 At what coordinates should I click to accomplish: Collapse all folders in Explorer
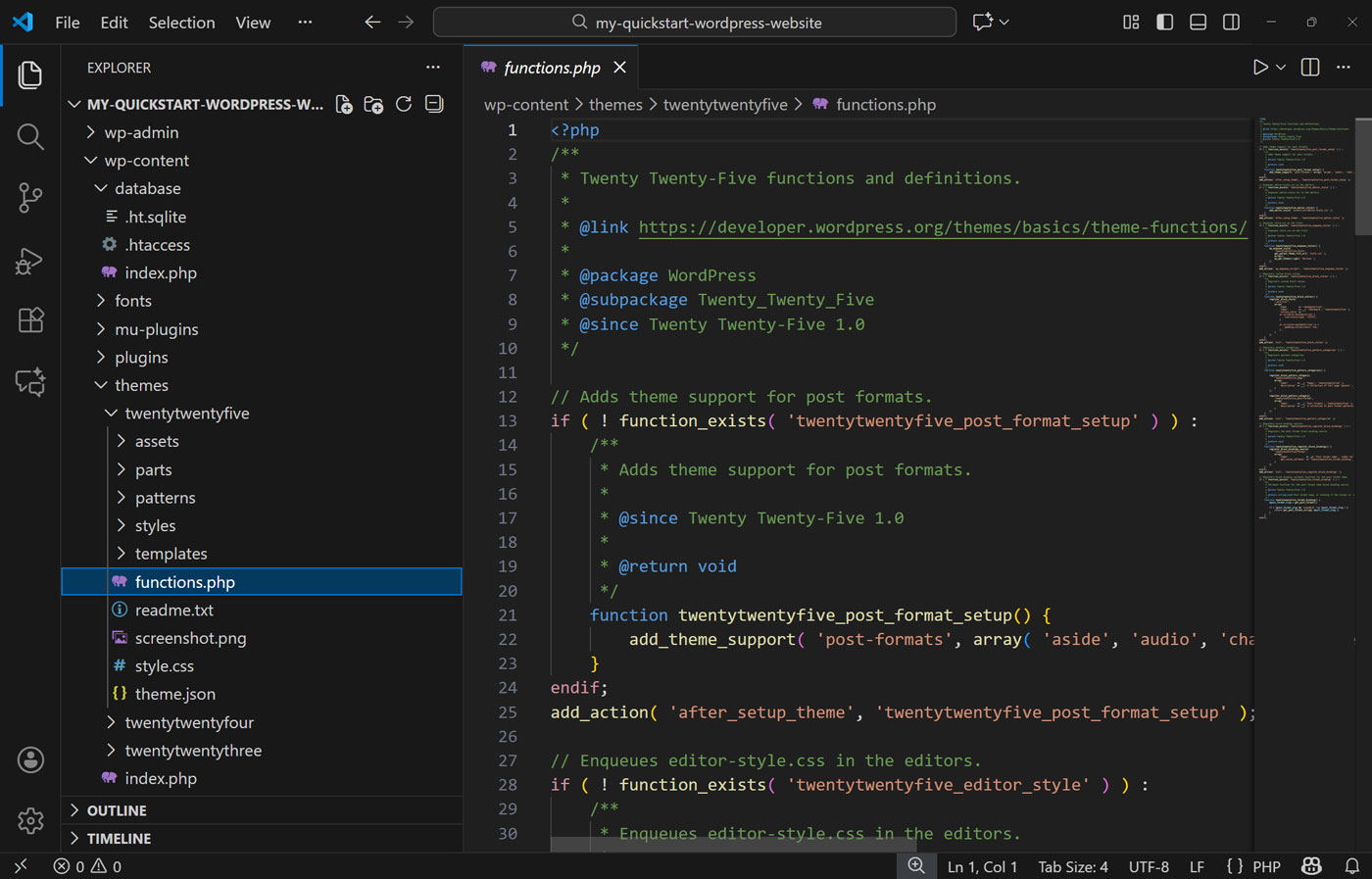433,103
